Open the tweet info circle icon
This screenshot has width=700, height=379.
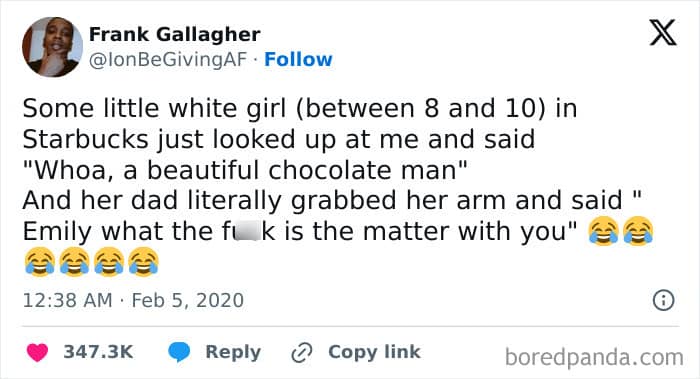pyautogui.click(x=663, y=300)
